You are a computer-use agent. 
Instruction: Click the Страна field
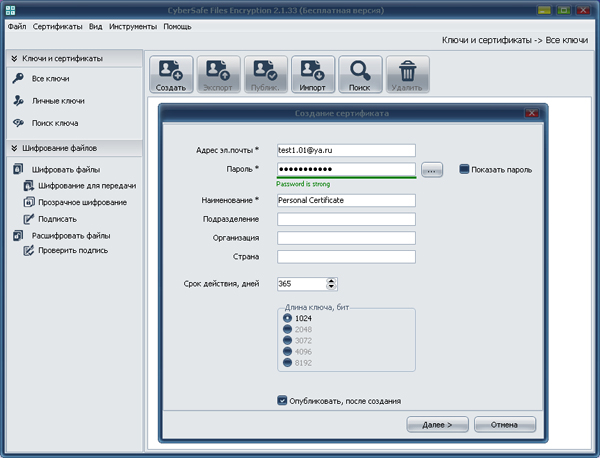point(346,257)
